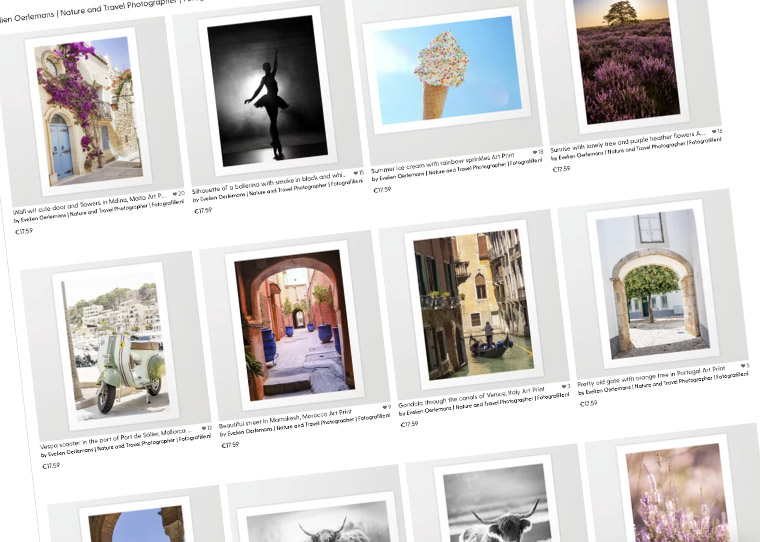Click the €17.59 price under the Malta door print
The height and width of the screenshot is (542, 760).
click(24, 231)
